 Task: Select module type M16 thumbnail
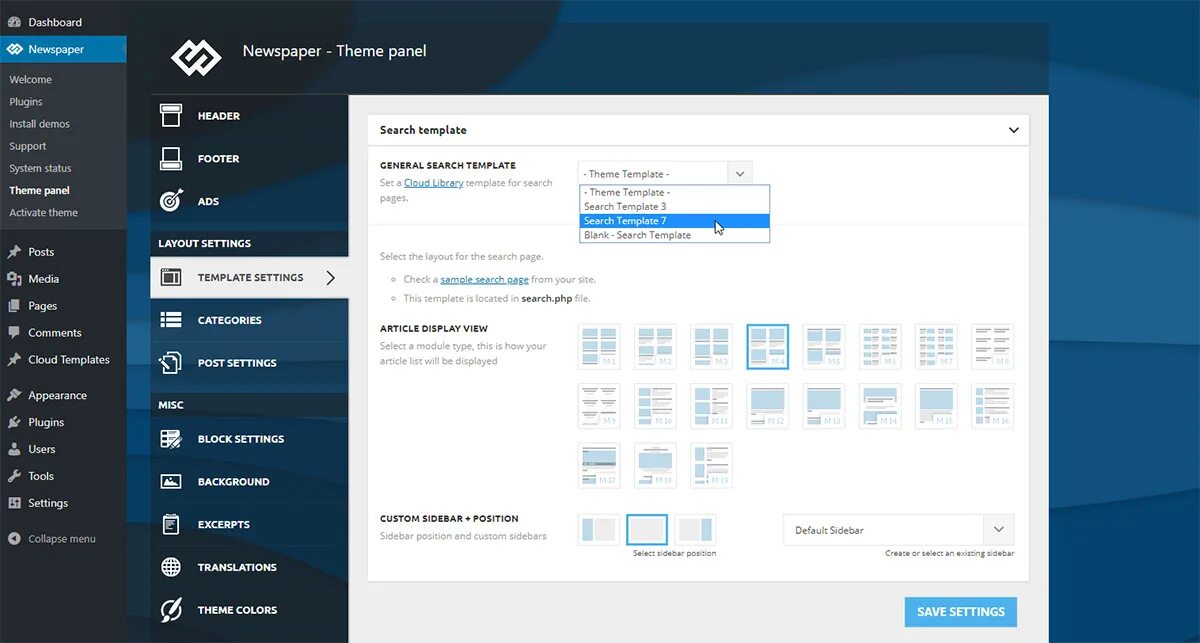point(992,406)
